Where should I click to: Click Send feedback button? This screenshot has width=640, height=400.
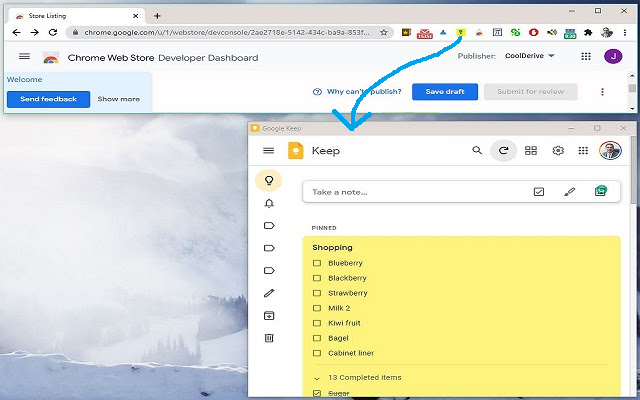pos(49,99)
